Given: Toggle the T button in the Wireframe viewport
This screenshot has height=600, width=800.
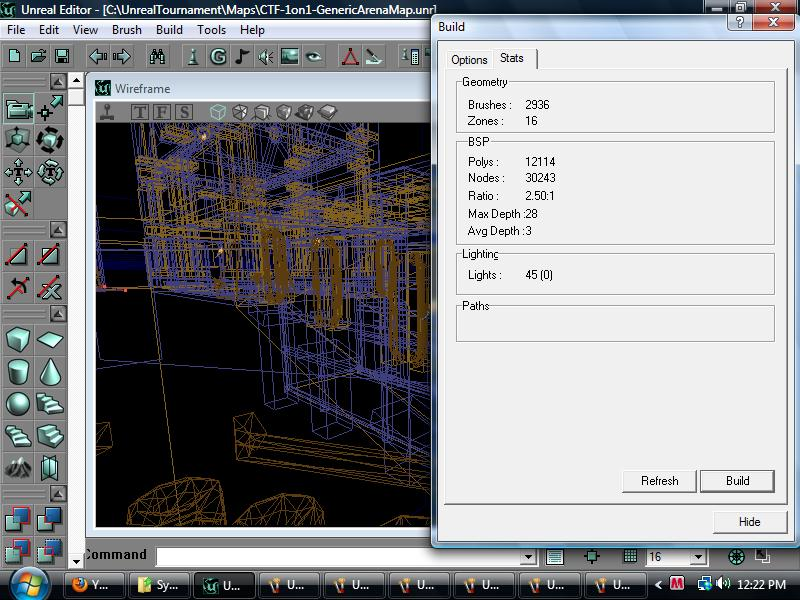Looking at the screenshot, I should coord(140,112).
